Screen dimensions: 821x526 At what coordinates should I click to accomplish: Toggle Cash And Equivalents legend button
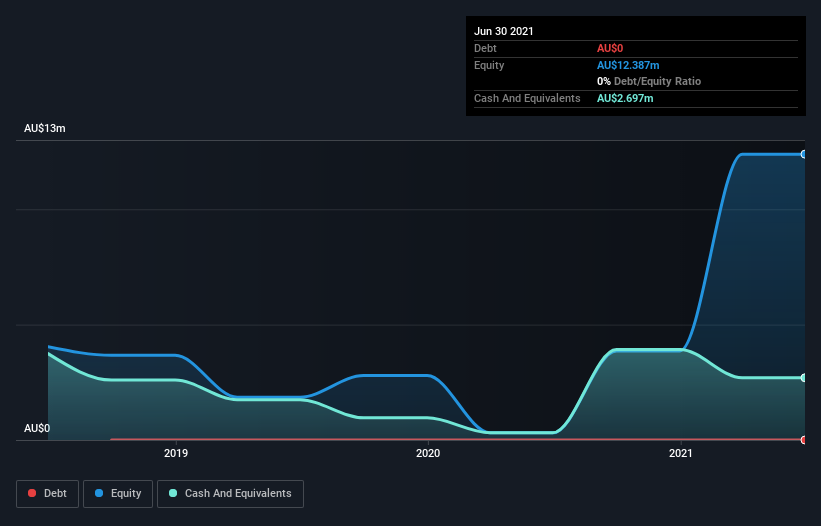point(230,494)
